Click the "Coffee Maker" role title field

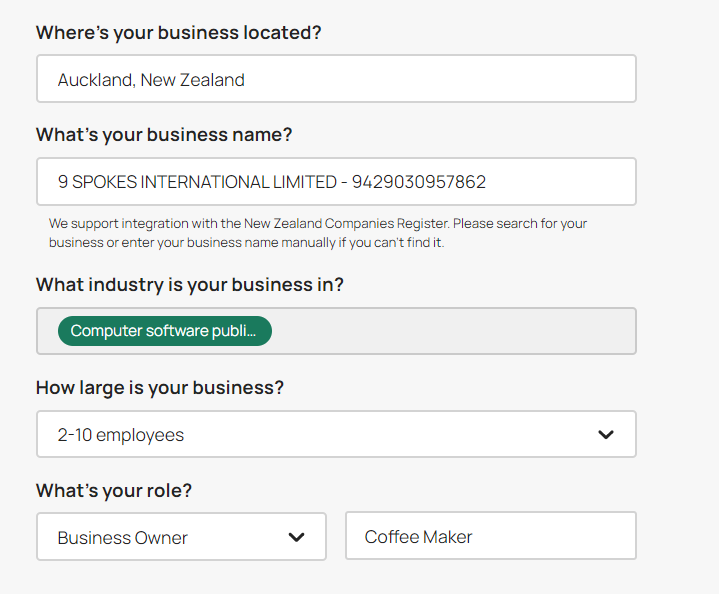[x=490, y=537]
